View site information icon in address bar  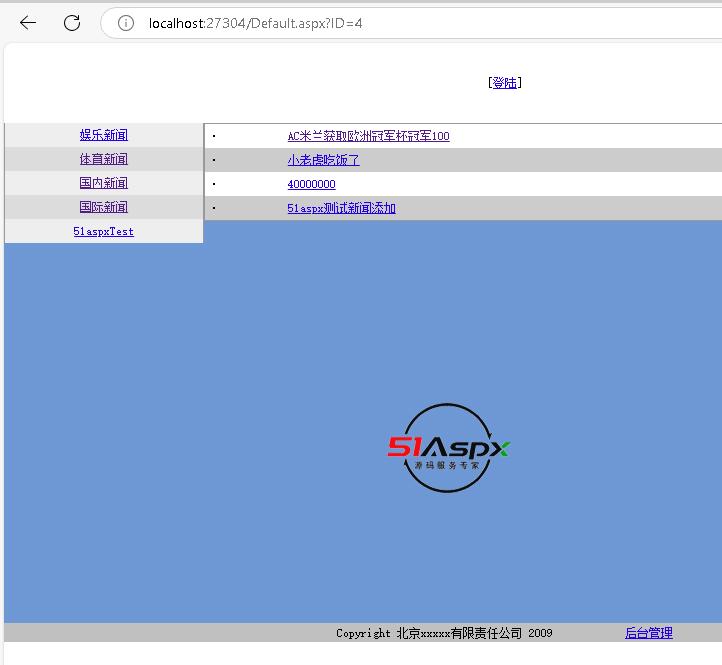click(x=126, y=23)
